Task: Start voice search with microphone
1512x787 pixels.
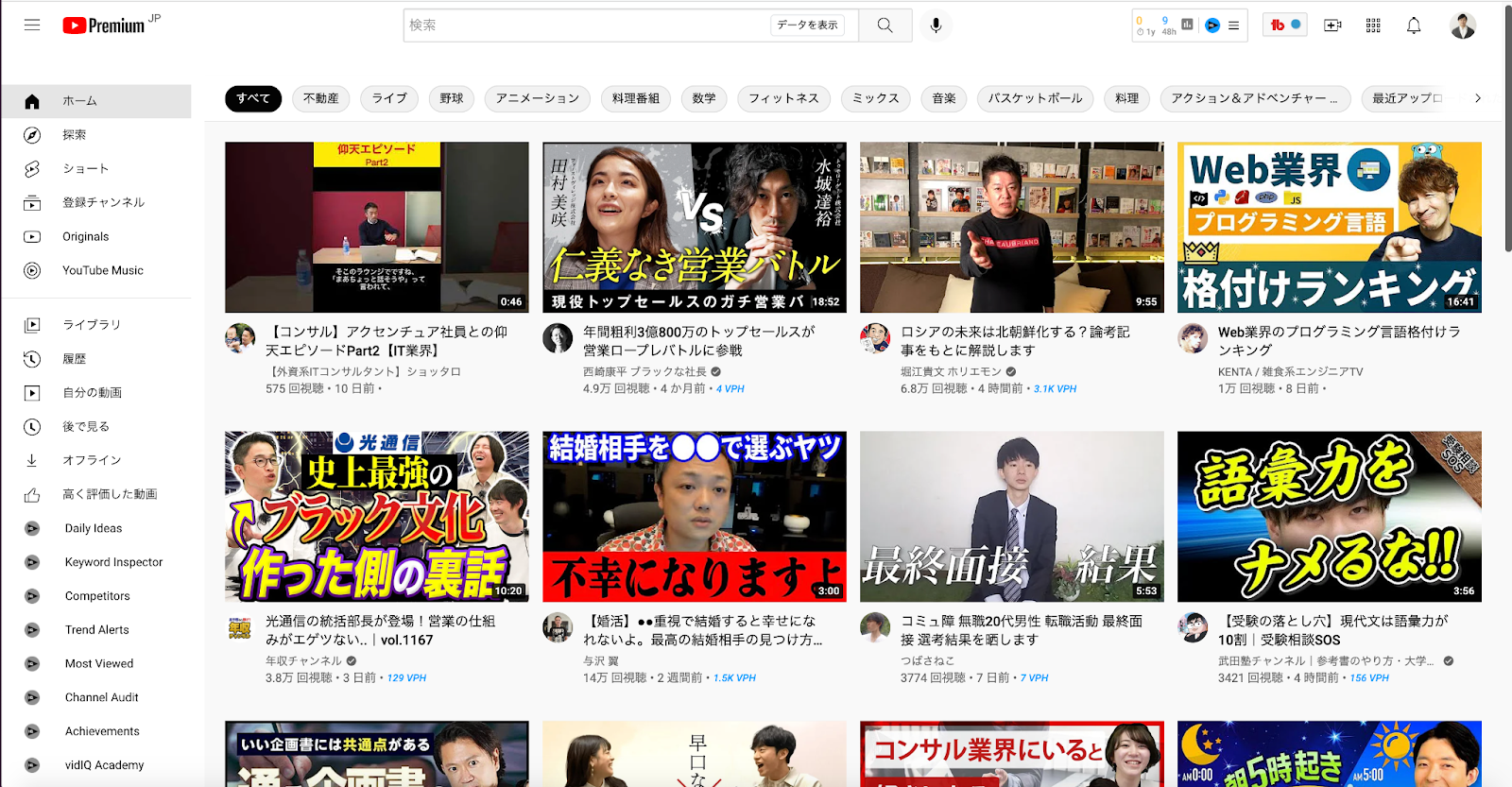Action: coord(936,26)
